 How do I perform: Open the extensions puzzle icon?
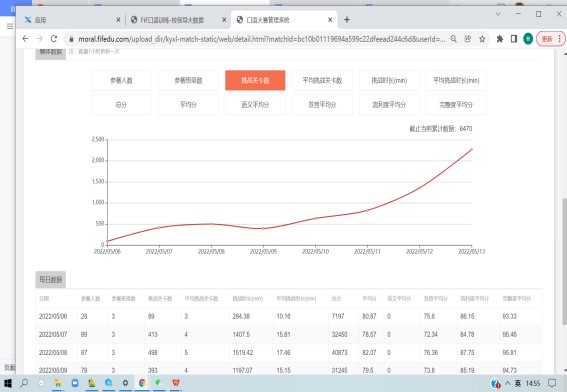pyautogui.click(x=500, y=39)
